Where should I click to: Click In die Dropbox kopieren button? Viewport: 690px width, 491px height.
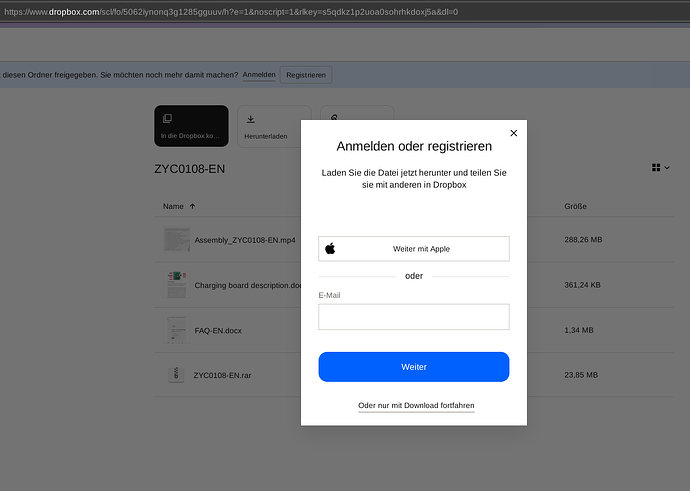pyautogui.click(x=191, y=126)
